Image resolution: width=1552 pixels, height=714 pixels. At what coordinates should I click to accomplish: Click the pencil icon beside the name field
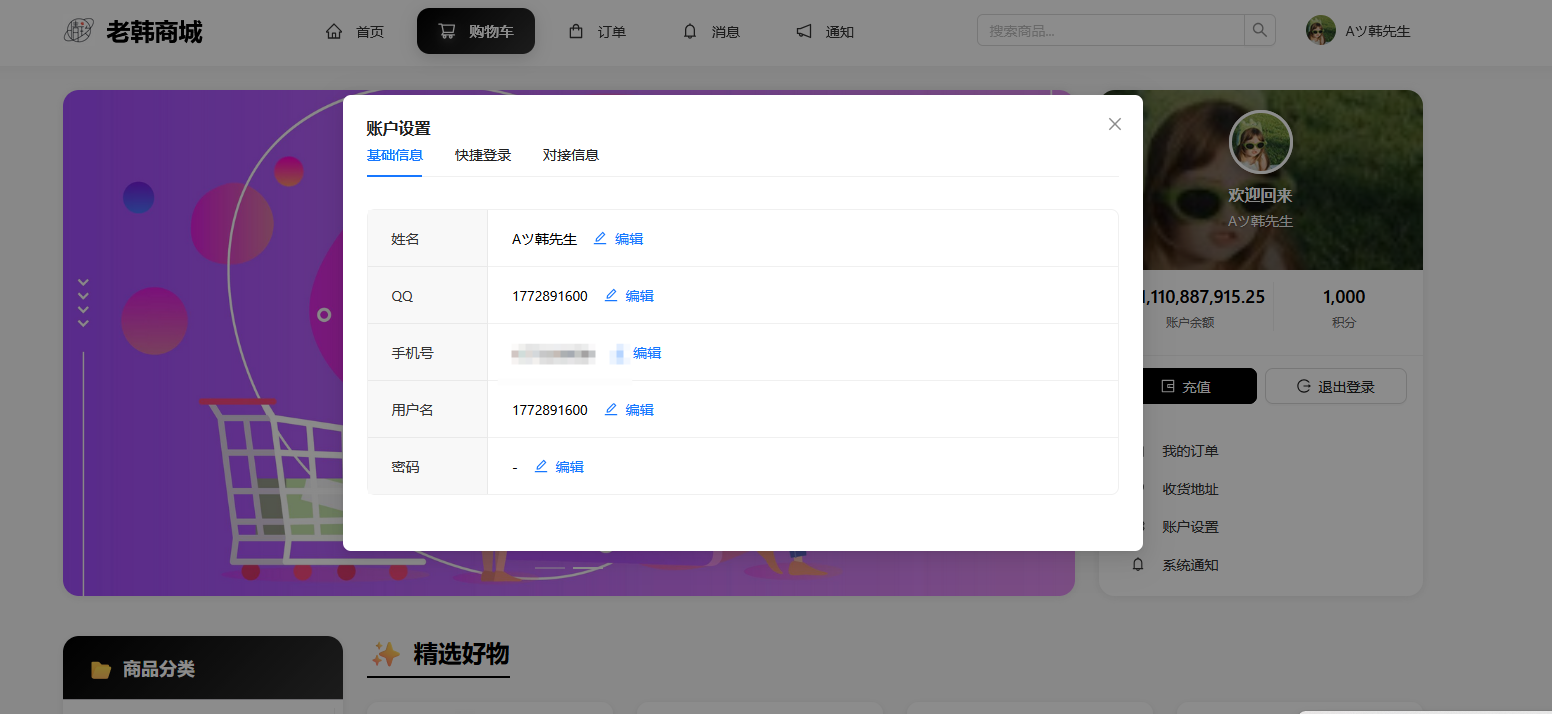[x=600, y=239]
